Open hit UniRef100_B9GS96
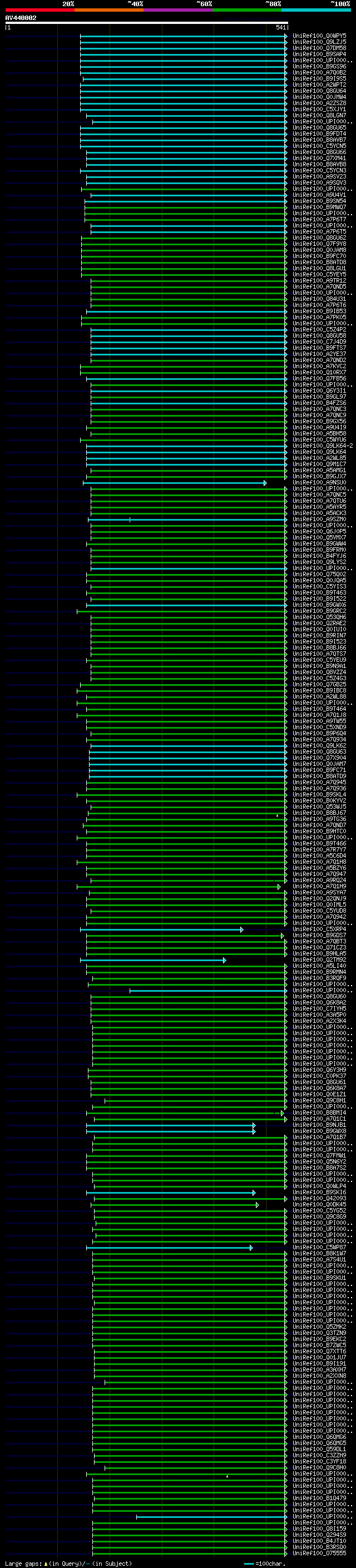Image resolution: width=356 pixels, height=1568 pixels. click(319, 66)
